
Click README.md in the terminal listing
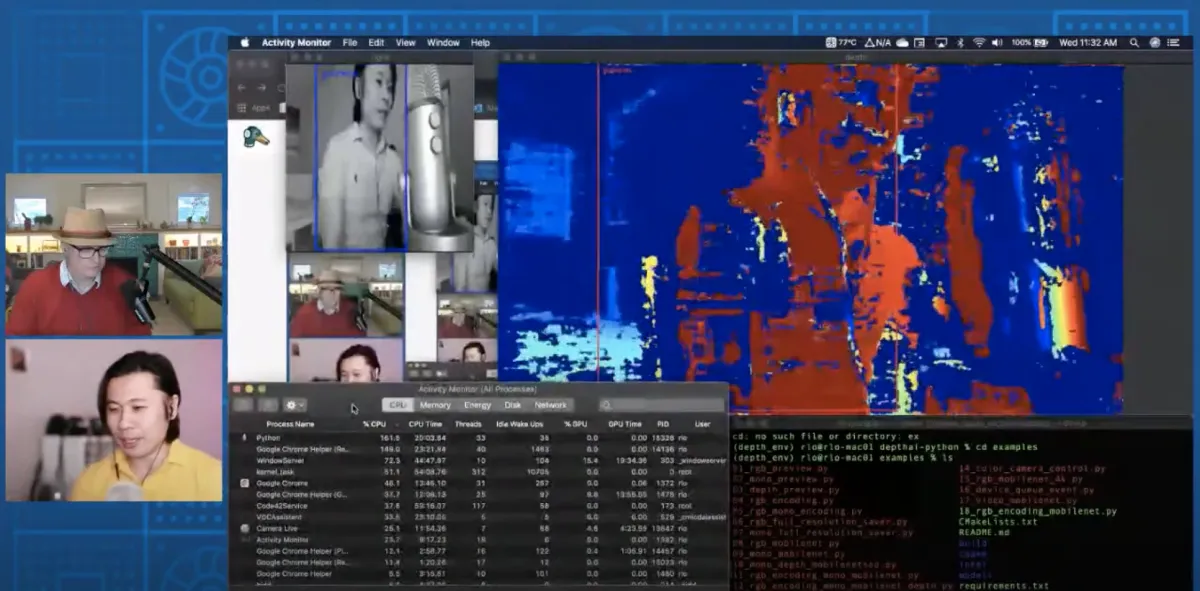click(985, 533)
